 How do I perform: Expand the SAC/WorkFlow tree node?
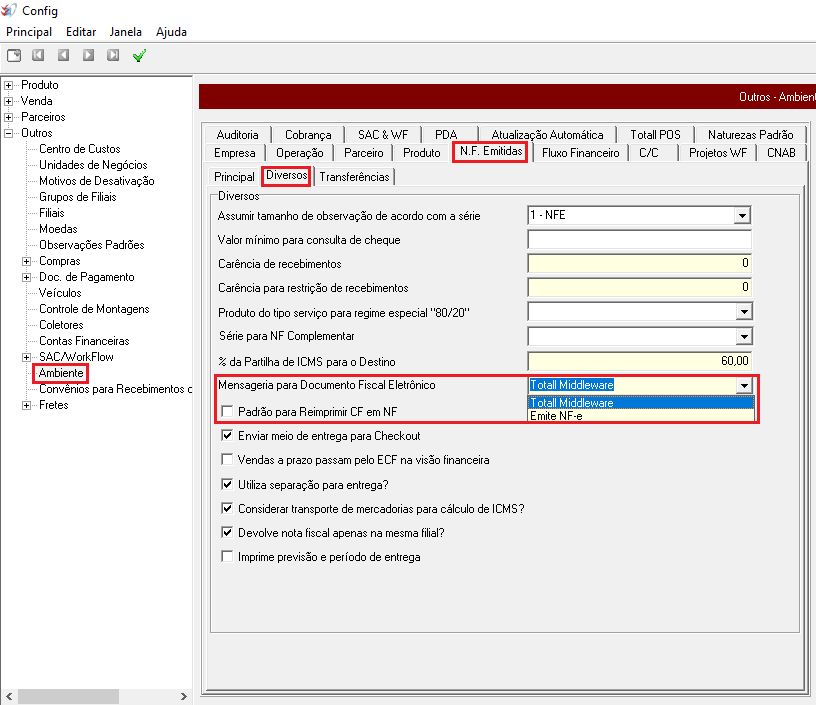(27, 357)
